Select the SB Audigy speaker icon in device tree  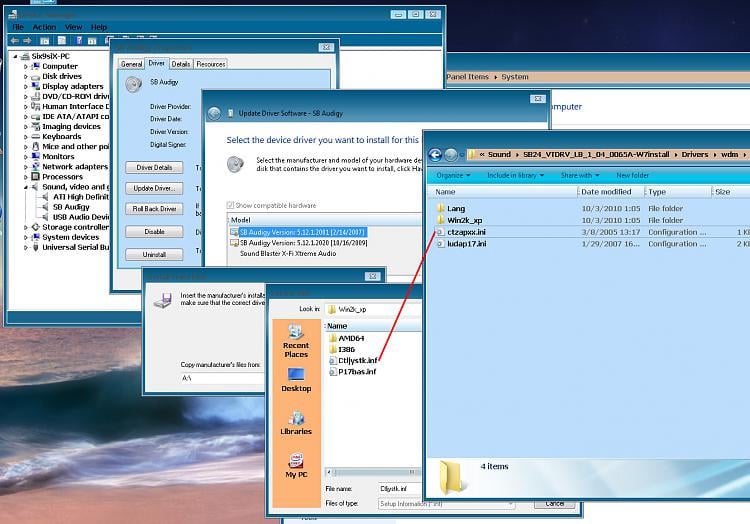tap(45, 207)
